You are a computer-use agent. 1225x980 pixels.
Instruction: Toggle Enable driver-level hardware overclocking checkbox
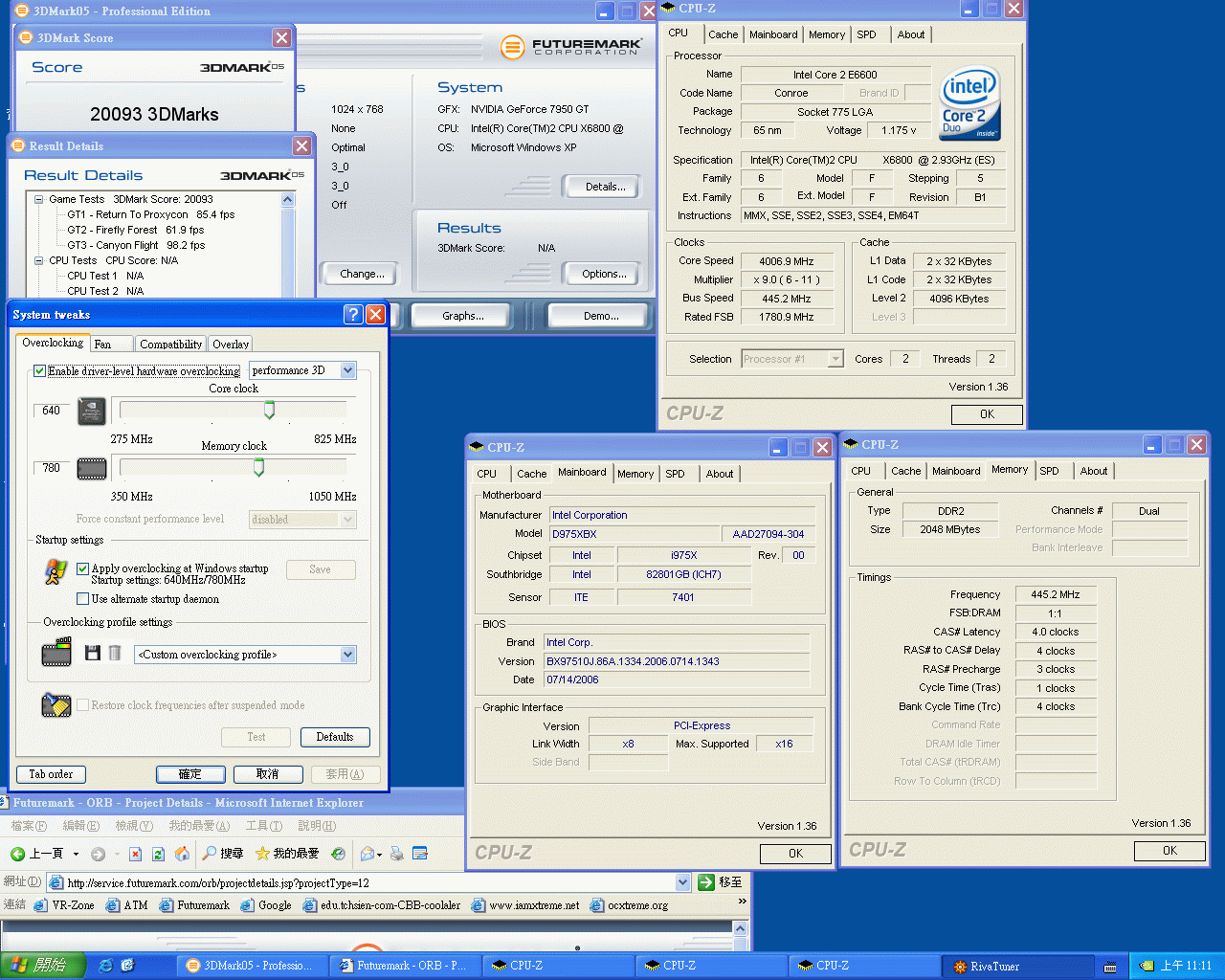point(39,371)
